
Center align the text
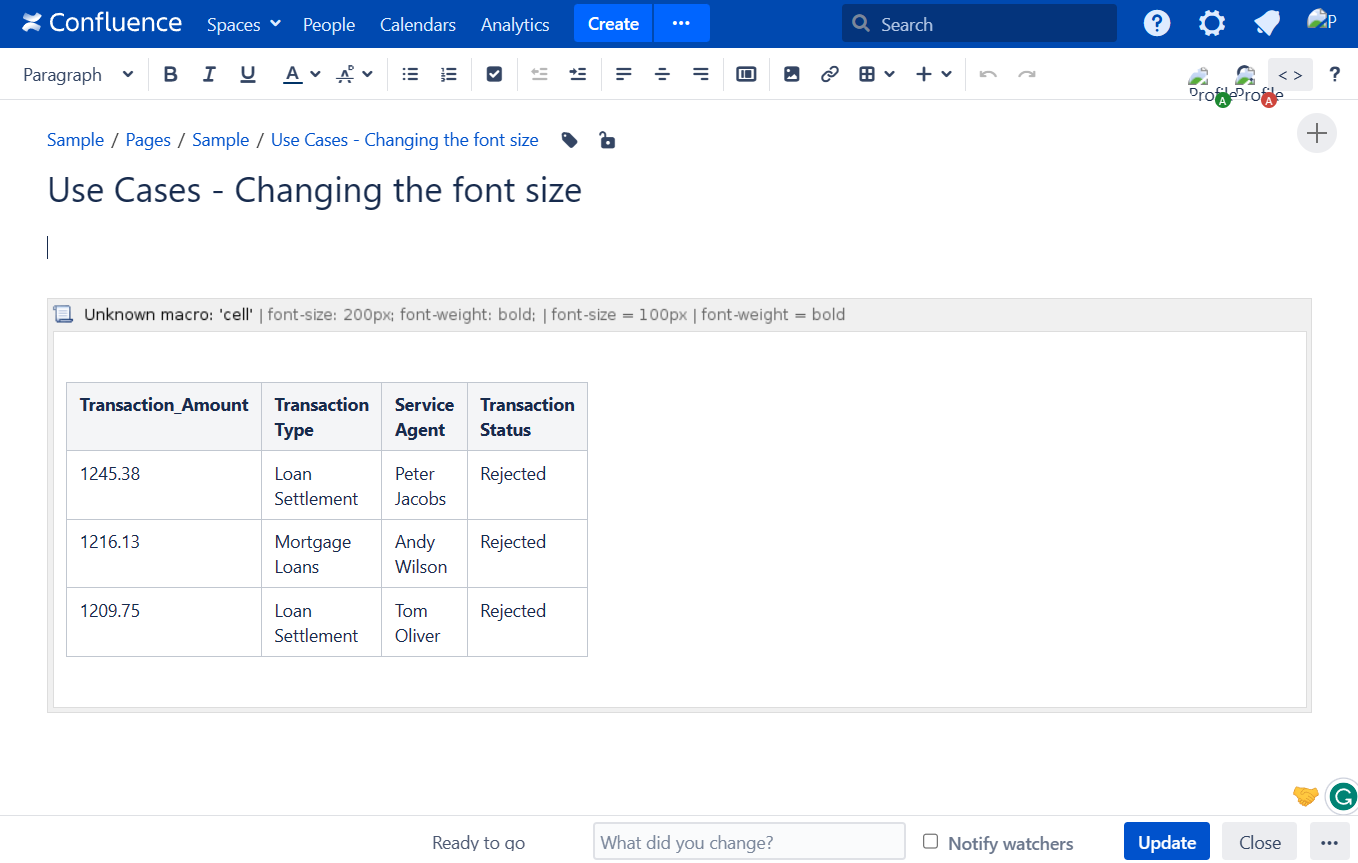click(x=662, y=74)
